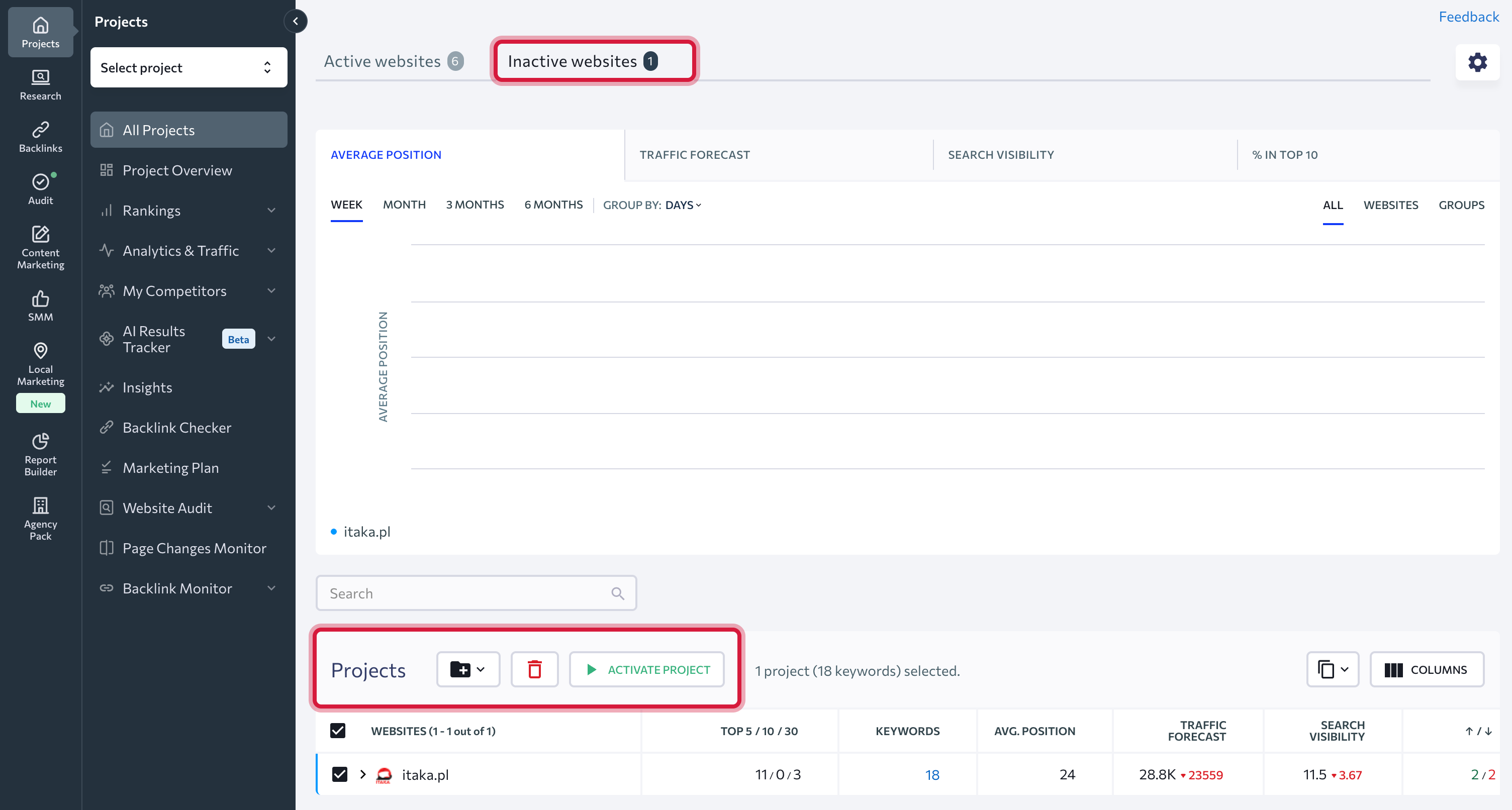Open the Backlinks section icon
Screen dimensions: 1512x810
tap(40, 136)
